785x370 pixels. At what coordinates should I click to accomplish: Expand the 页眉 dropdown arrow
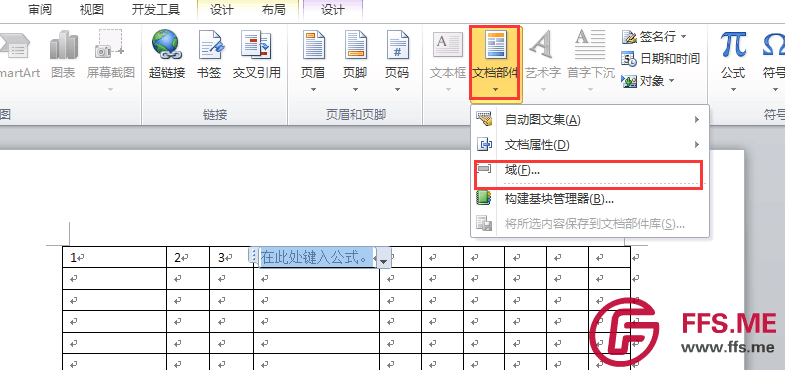(x=313, y=90)
